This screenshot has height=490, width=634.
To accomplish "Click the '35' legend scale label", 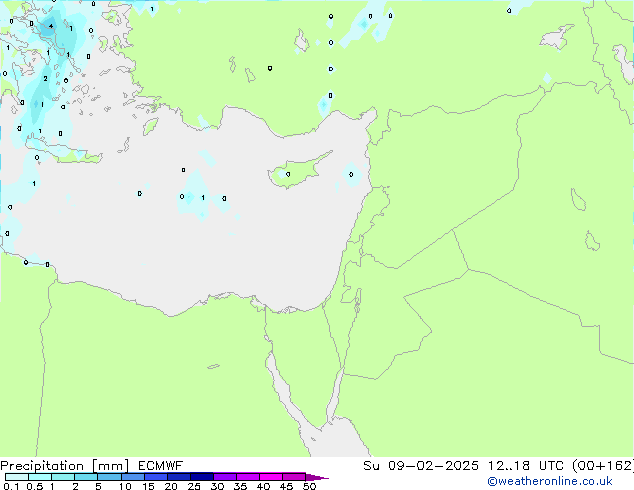I will [x=240, y=486].
